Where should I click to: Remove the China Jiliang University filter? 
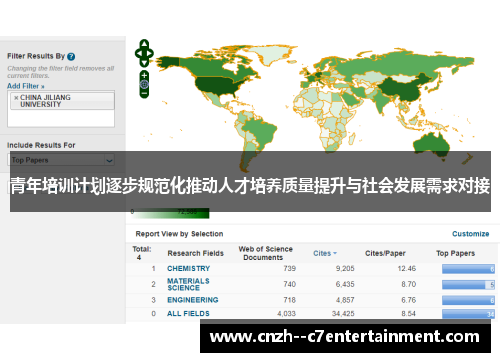pos(16,98)
